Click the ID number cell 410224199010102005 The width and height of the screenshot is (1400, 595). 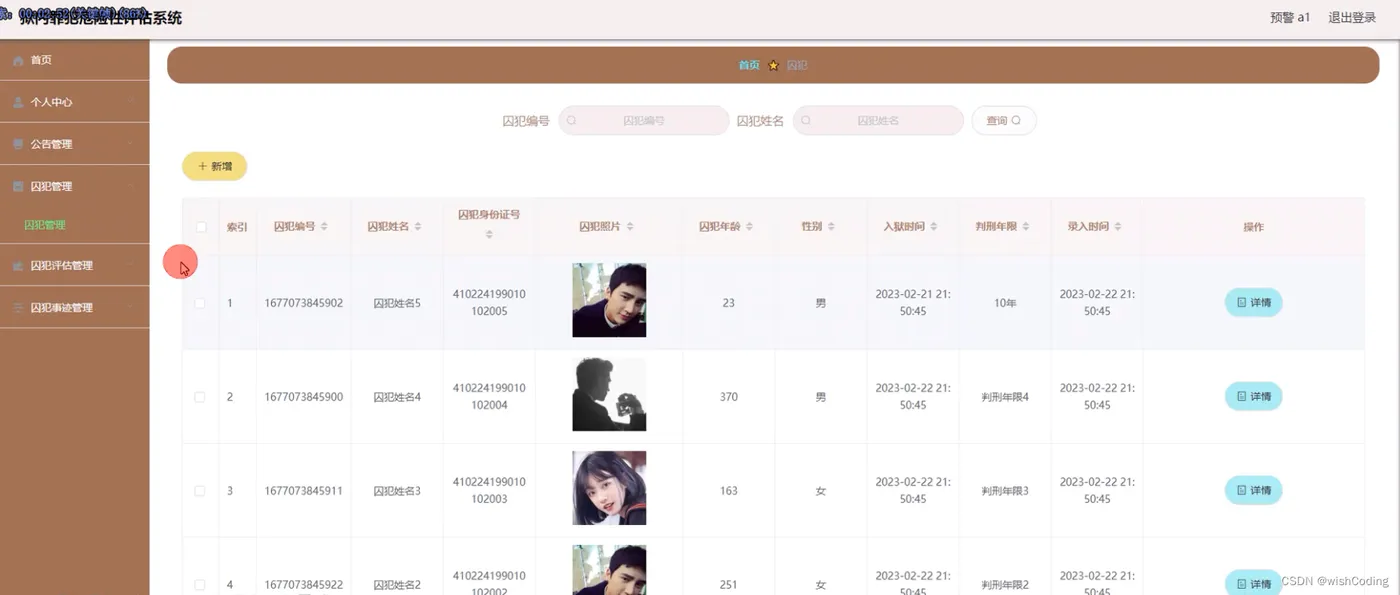coord(489,303)
